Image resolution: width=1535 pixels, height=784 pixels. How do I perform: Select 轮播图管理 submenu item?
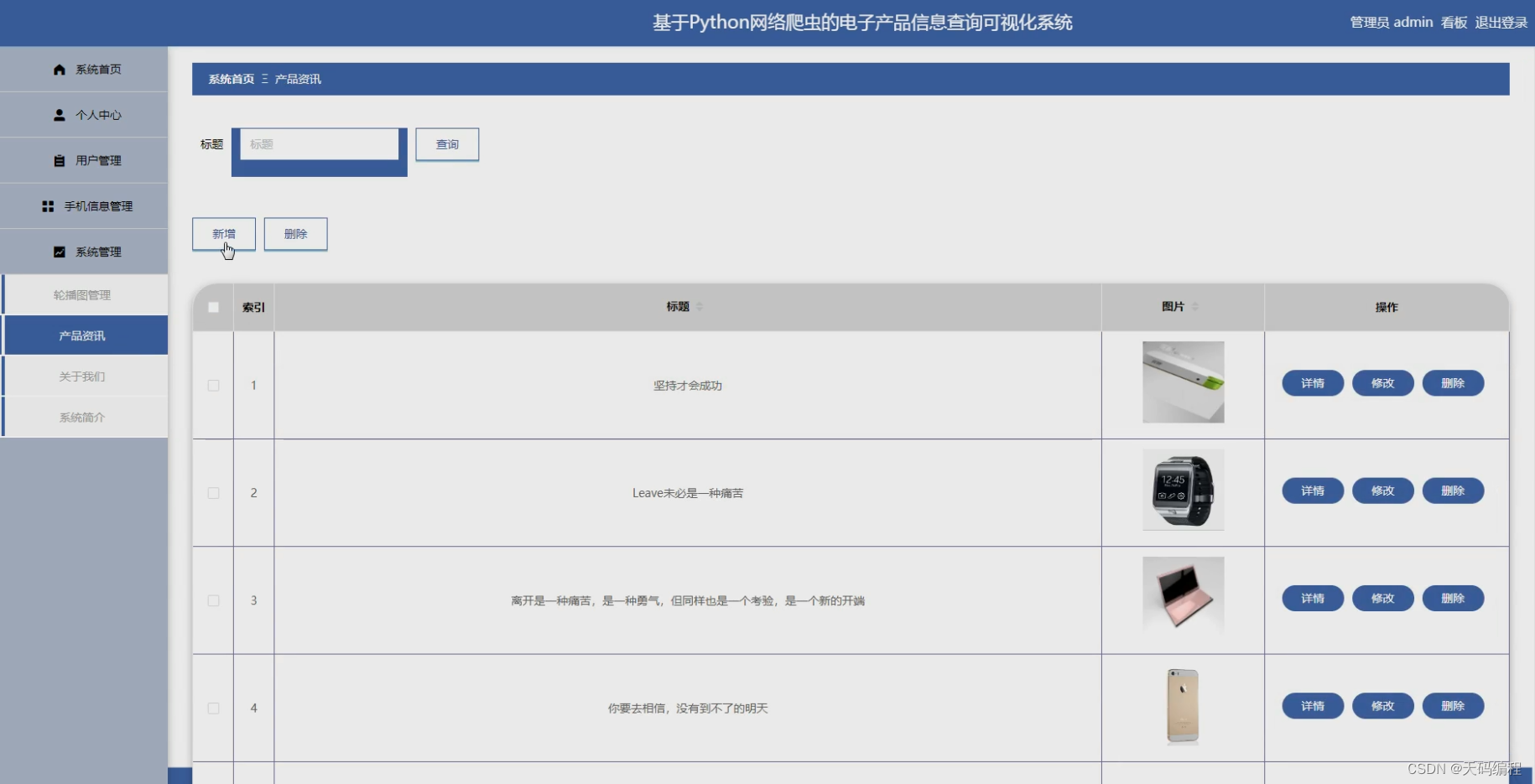point(84,295)
